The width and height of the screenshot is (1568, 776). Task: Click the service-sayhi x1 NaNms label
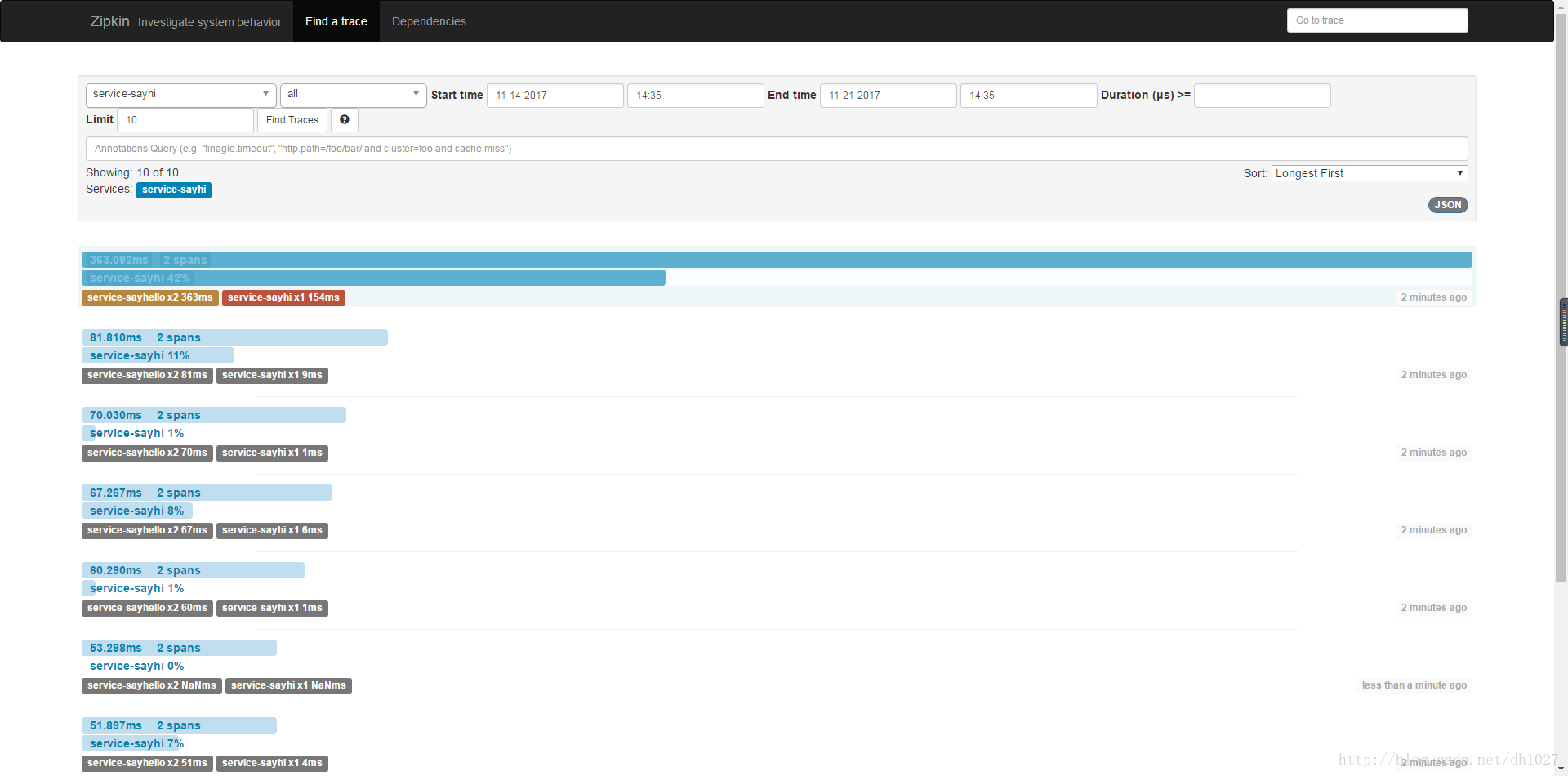click(288, 686)
